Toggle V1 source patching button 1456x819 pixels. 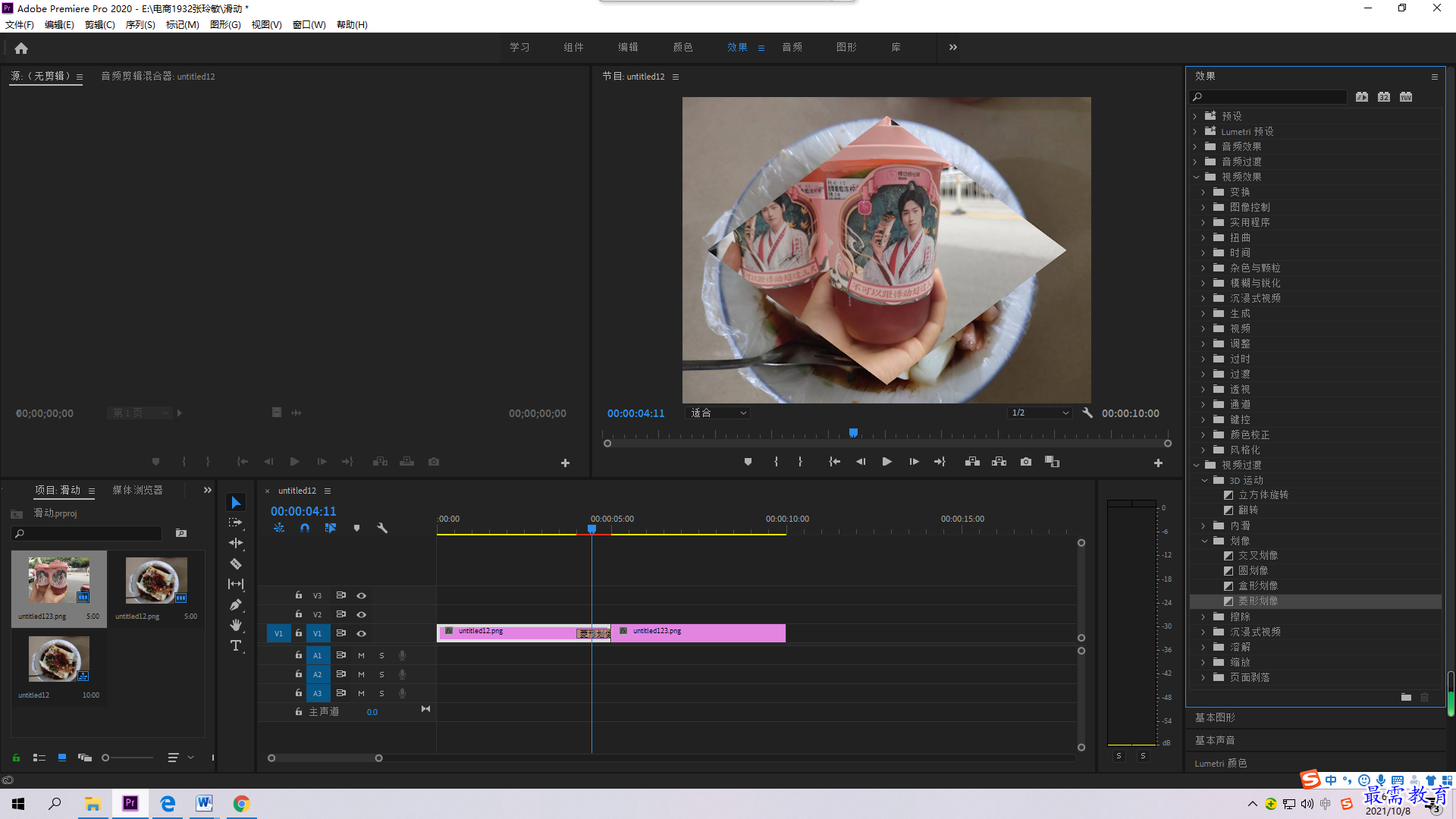pos(278,633)
